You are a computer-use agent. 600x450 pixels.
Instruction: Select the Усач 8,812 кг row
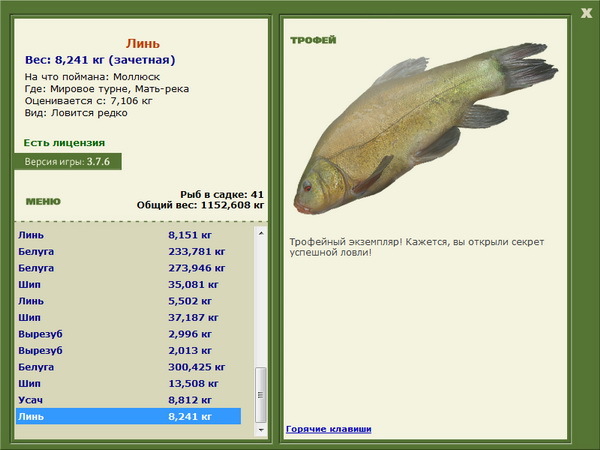tap(129, 400)
